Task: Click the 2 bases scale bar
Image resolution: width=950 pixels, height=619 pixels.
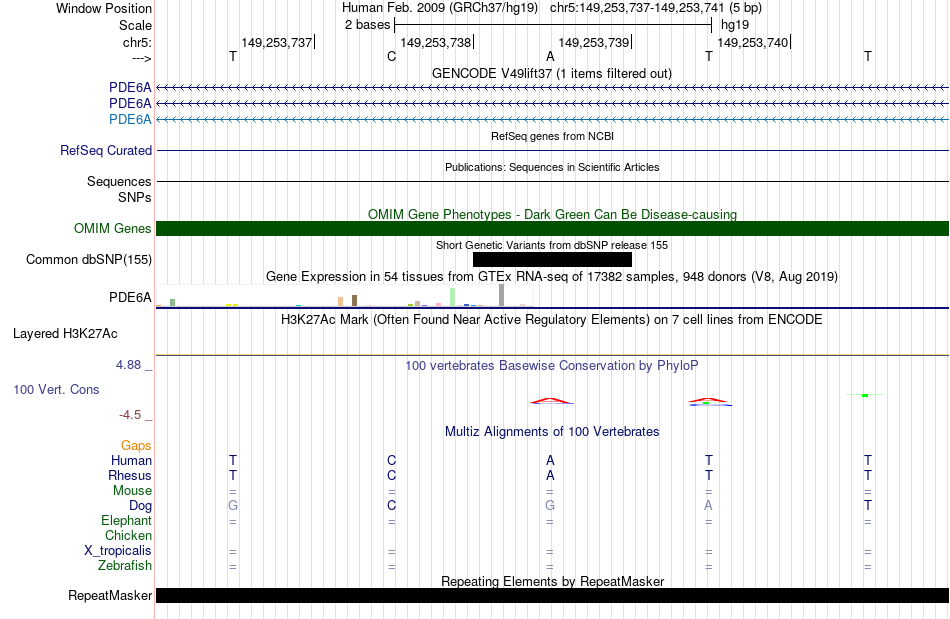Action: (x=553, y=25)
